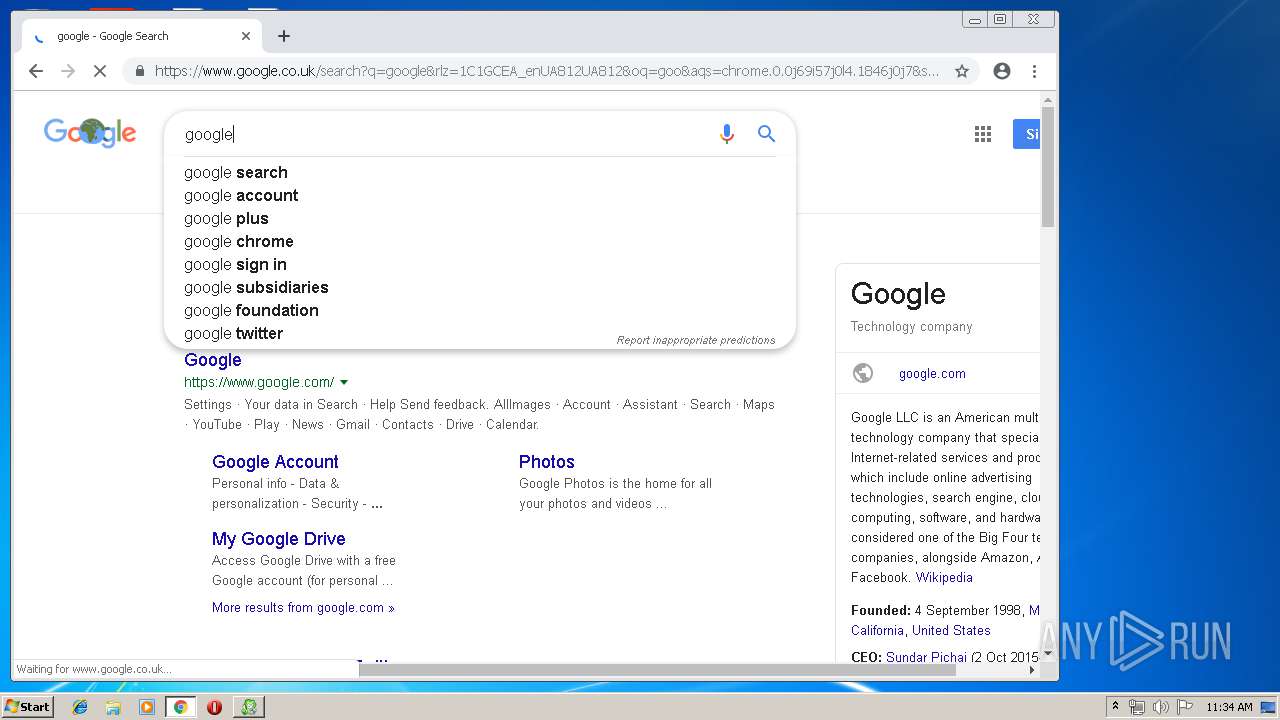Viewport: 1280px width, 720px height.
Task: Click the padlock site info icon
Action: (139, 71)
